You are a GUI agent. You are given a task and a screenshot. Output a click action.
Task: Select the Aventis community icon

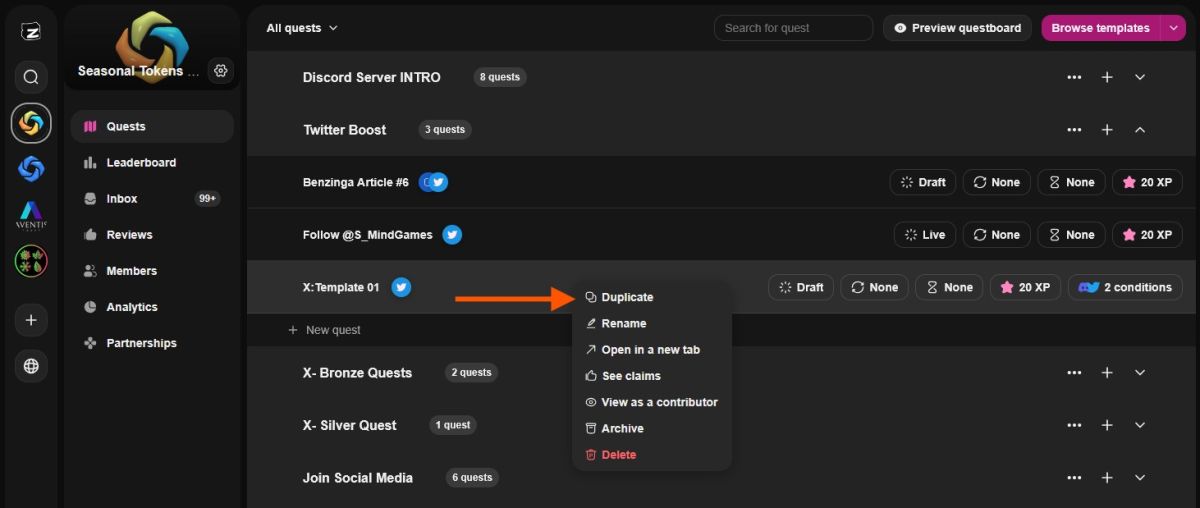31,215
